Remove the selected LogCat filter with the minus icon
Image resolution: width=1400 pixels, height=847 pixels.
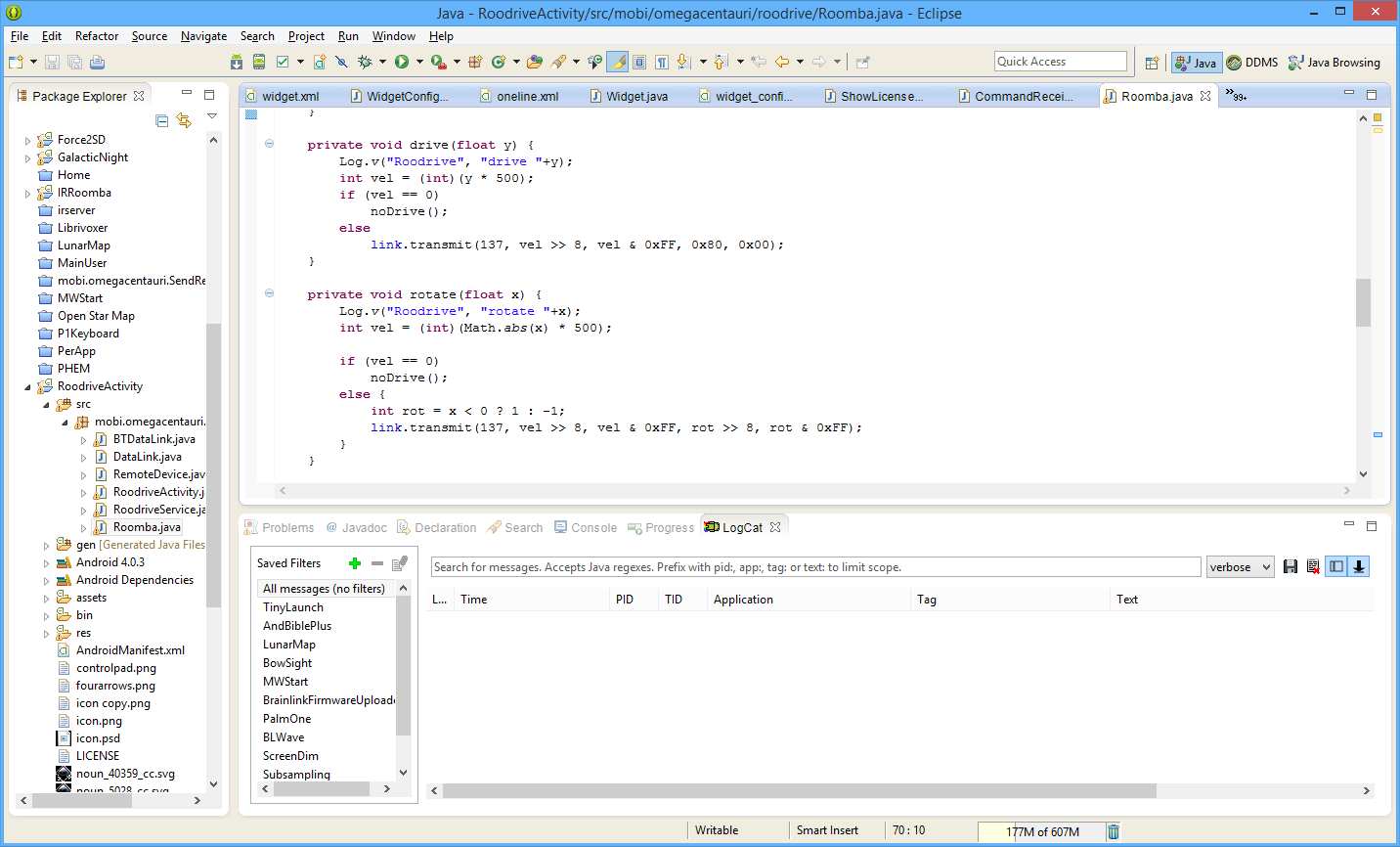point(377,563)
